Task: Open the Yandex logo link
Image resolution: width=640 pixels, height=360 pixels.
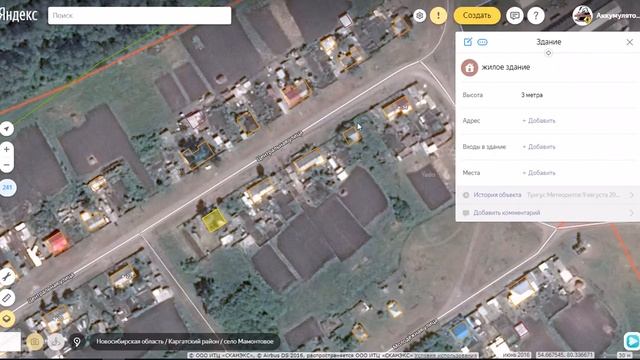Action: tap(19, 15)
